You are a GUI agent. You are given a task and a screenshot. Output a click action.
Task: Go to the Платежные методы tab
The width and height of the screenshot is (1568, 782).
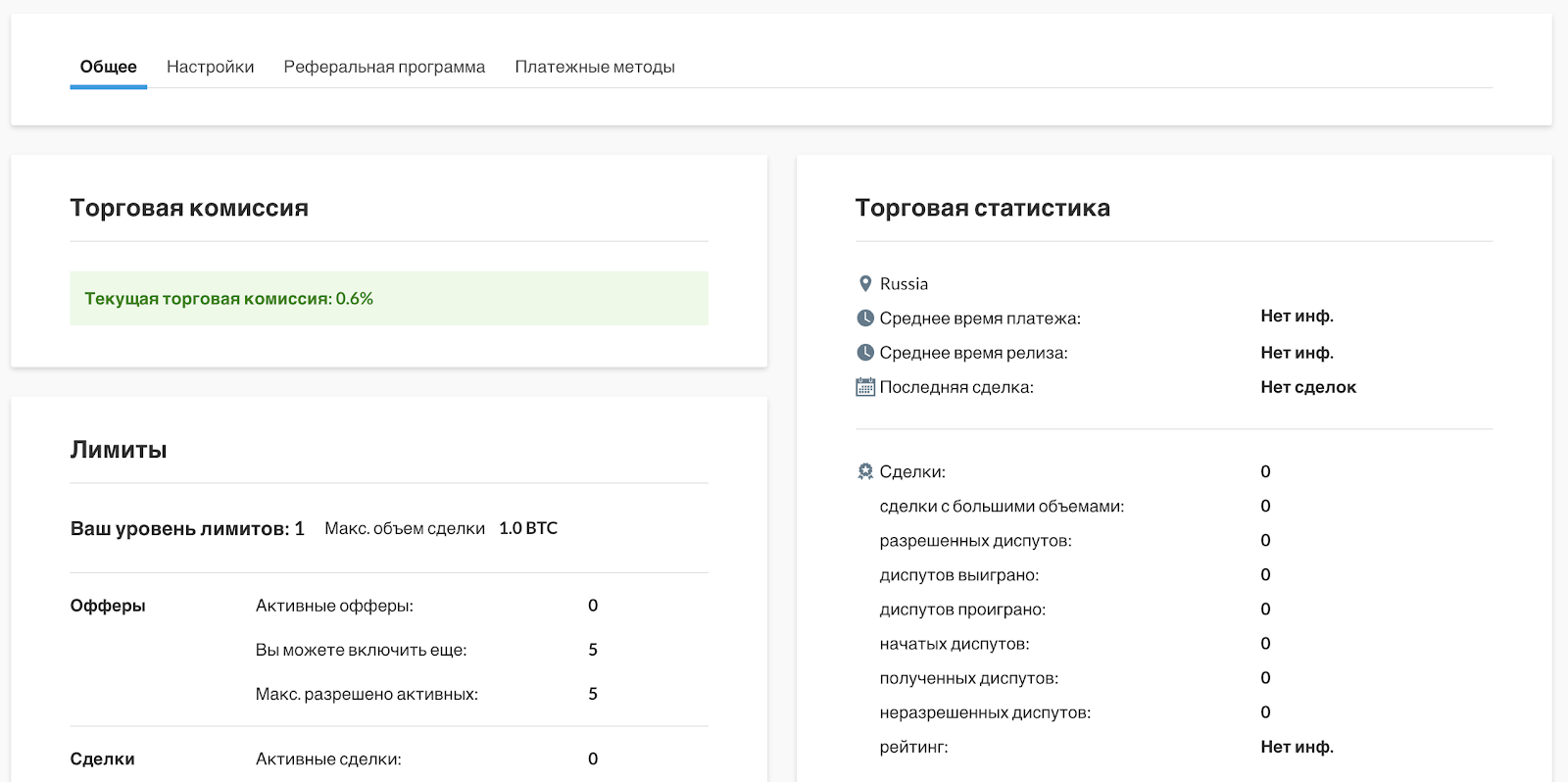click(595, 67)
